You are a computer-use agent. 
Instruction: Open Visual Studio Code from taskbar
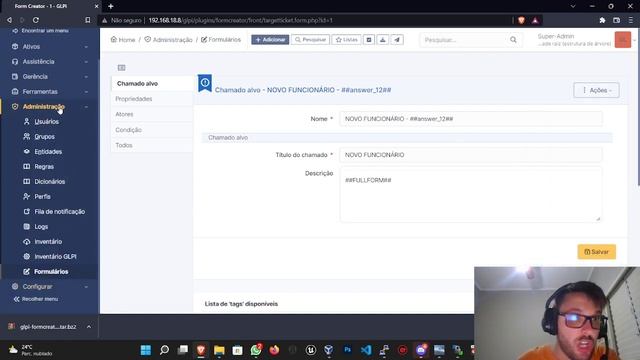click(x=366, y=350)
